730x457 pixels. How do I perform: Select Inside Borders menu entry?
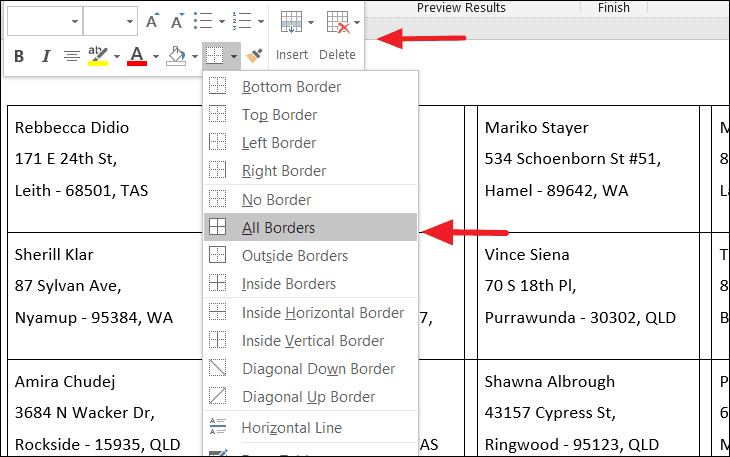click(x=311, y=283)
